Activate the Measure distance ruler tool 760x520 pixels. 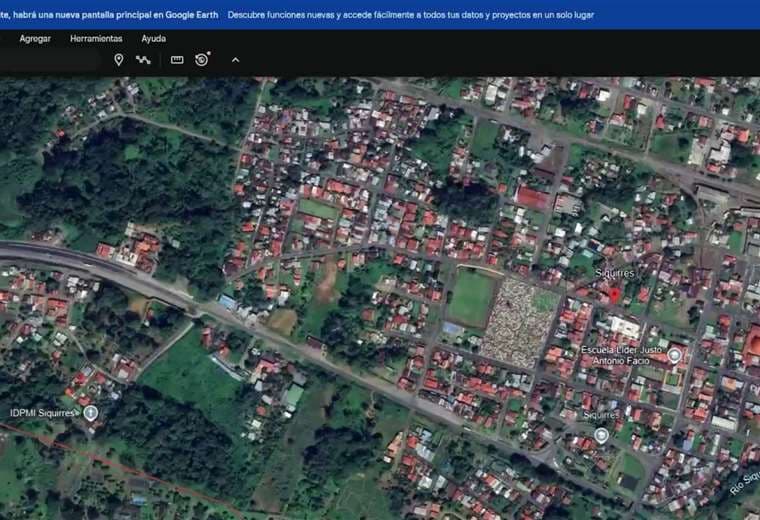[177, 60]
